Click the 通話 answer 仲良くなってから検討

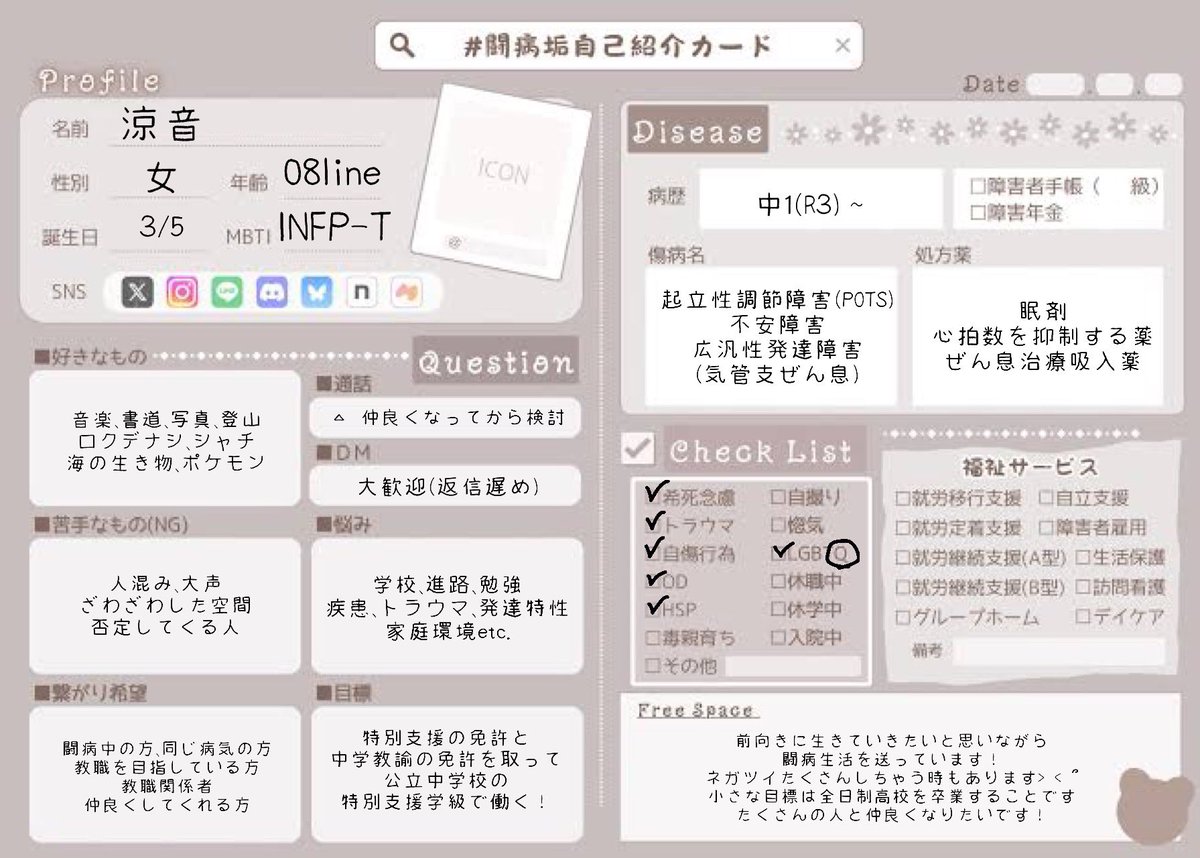pos(446,418)
